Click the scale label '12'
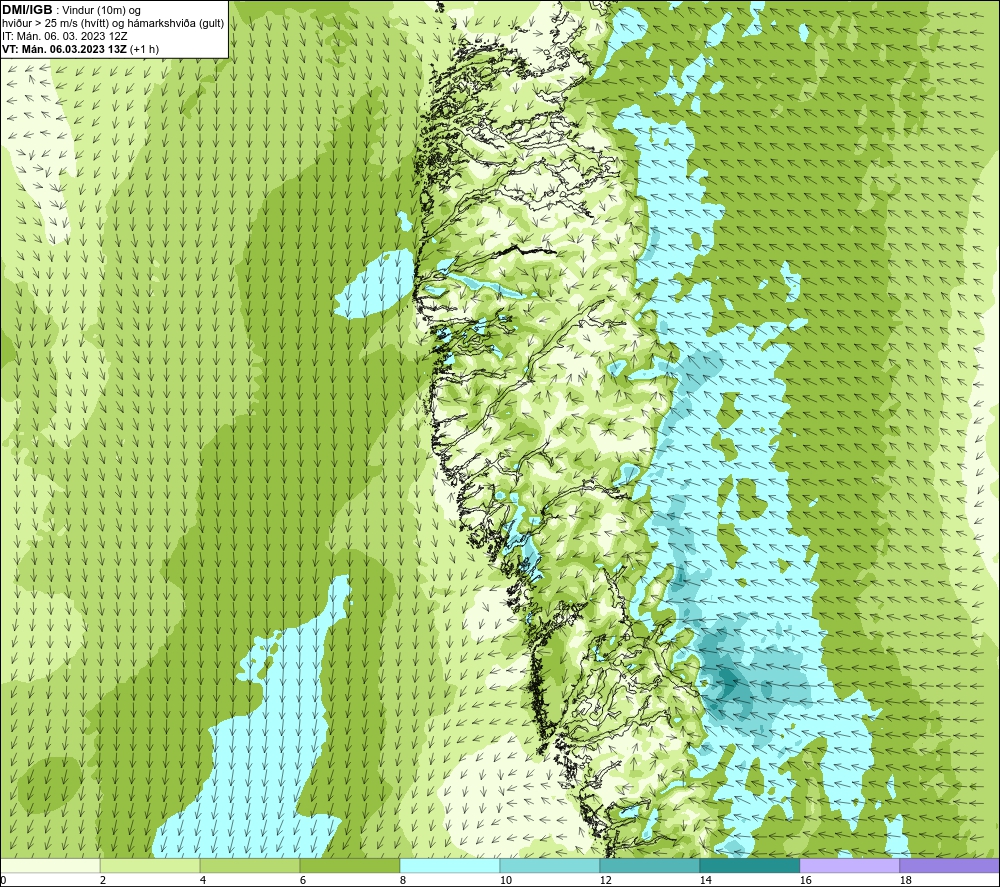Viewport: 1000px width, 887px height. click(605, 881)
